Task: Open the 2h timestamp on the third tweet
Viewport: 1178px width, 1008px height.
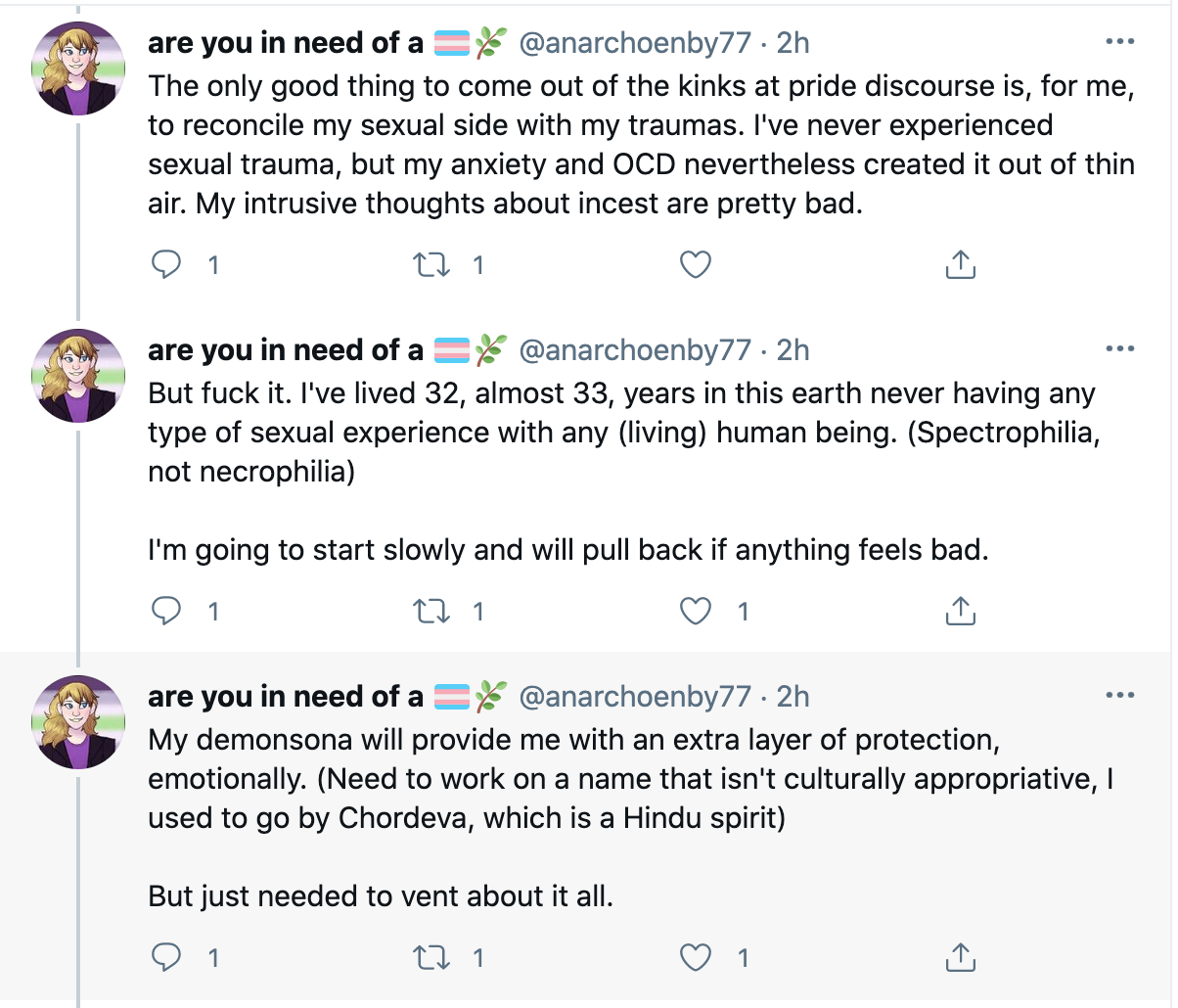Action: (x=793, y=696)
